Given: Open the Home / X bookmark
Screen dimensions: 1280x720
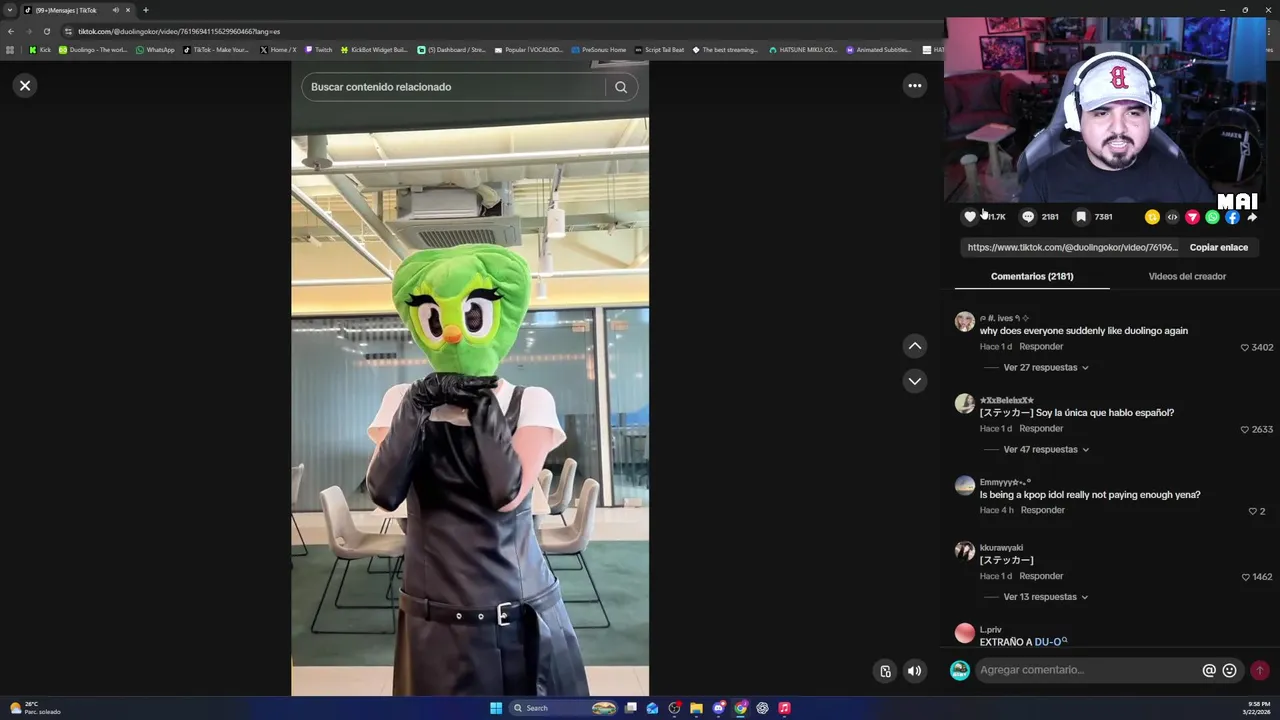Looking at the screenshot, I should pos(278,50).
